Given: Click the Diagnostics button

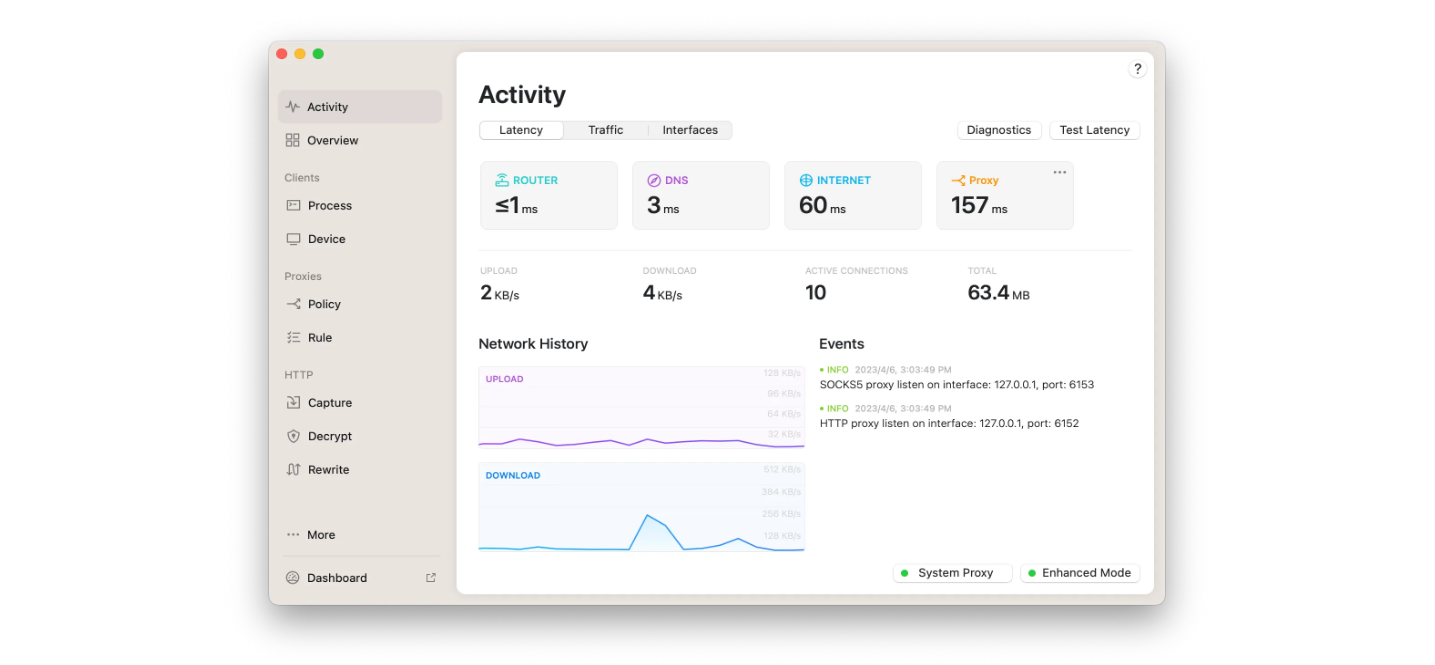Looking at the screenshot, I should [x=998, y=130].
